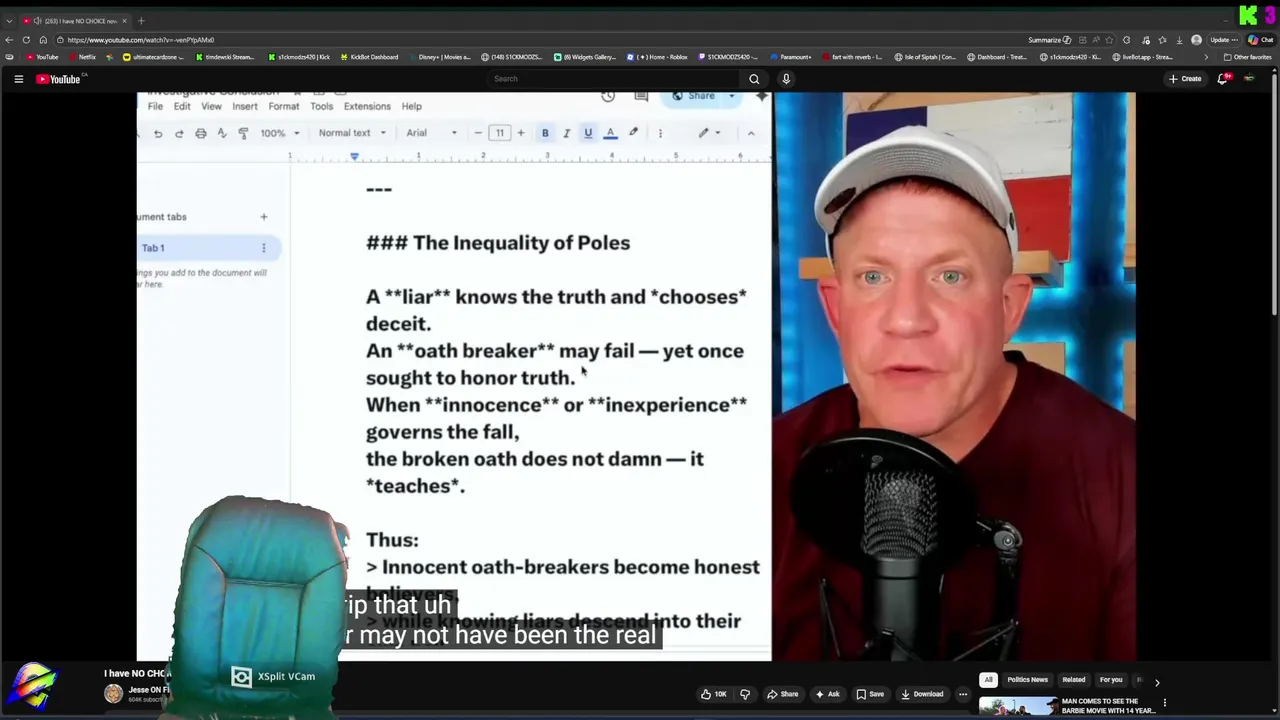Viewport: 1280px width, 720px height.
Task: Open the Tools menu in Docs
Action: point(321,106)
